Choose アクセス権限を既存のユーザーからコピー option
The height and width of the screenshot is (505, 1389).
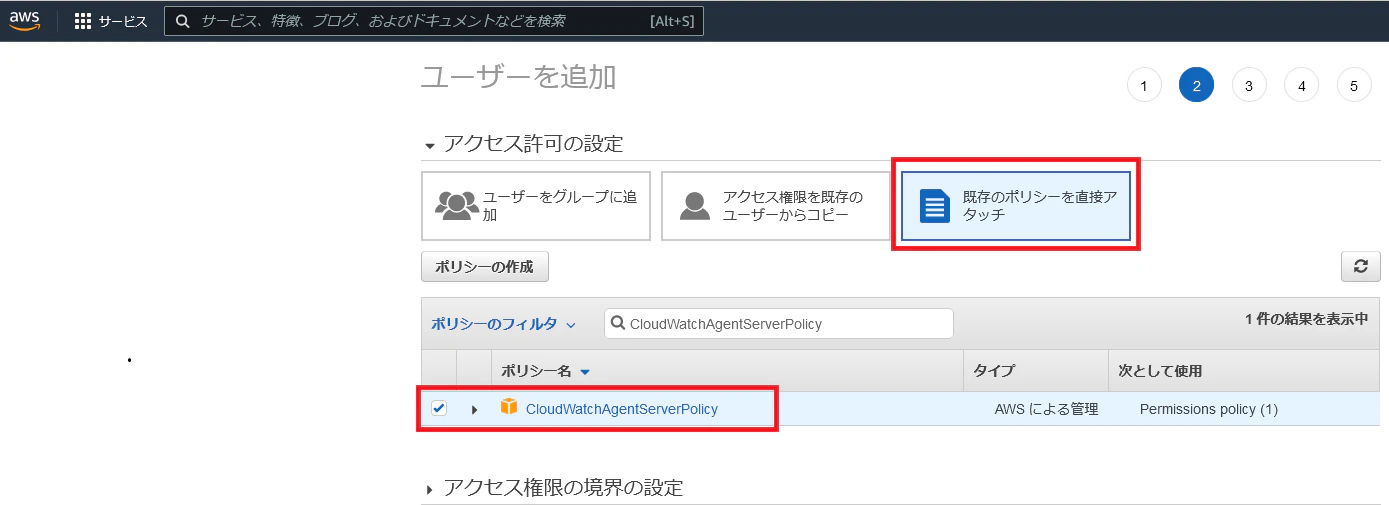pos(776,206)
